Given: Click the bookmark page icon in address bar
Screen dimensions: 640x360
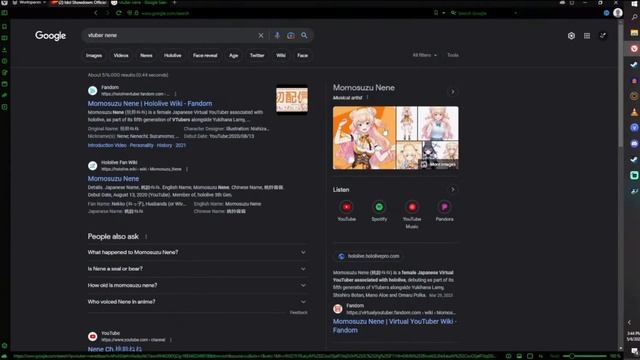Looking at the screenshot, I should [436, 13].
